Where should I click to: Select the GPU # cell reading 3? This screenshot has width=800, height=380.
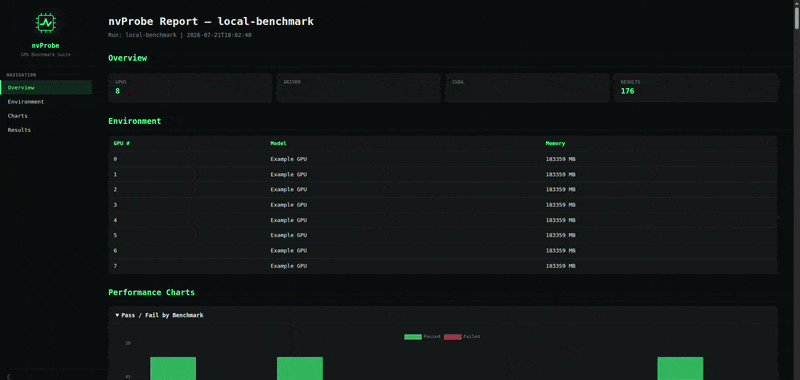coord(115,205)
